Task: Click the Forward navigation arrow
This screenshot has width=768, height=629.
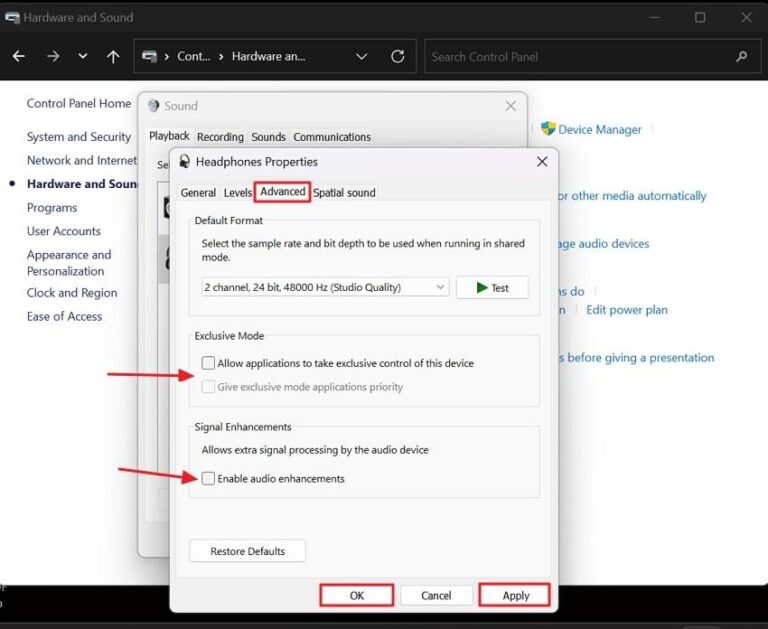Action: tap(51, 57)
